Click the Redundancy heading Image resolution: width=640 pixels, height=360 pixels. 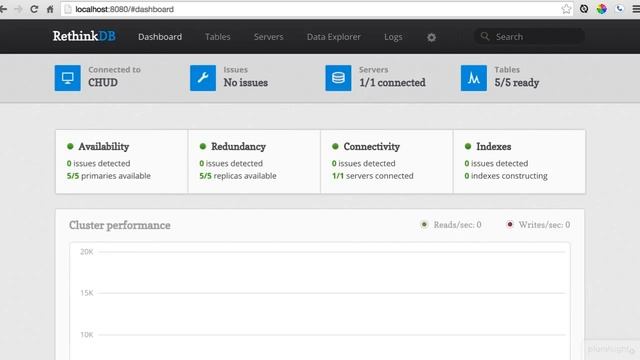click(x=238, y=146)
